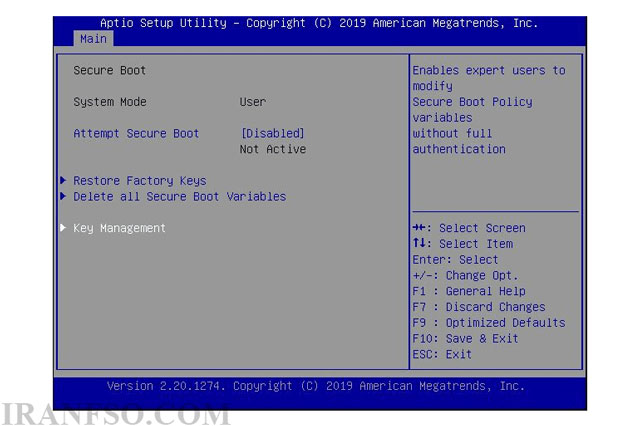Click the Secure Boot heading

pyautogui.click(x=109, y=70)
